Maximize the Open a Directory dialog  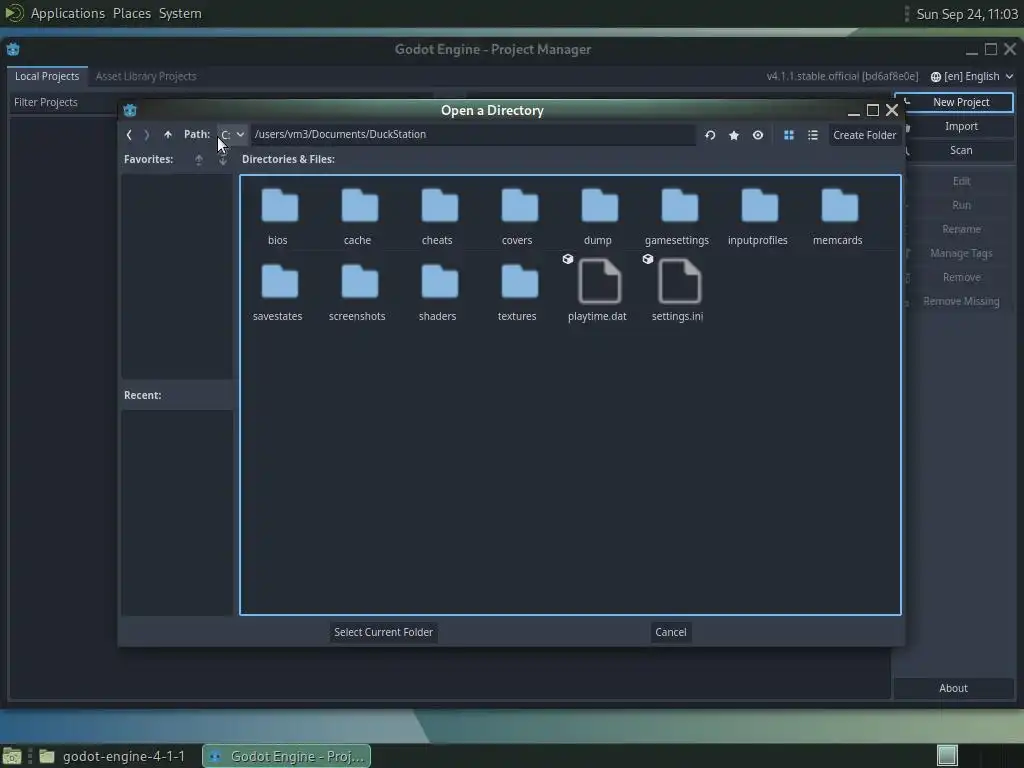point(872,110)
